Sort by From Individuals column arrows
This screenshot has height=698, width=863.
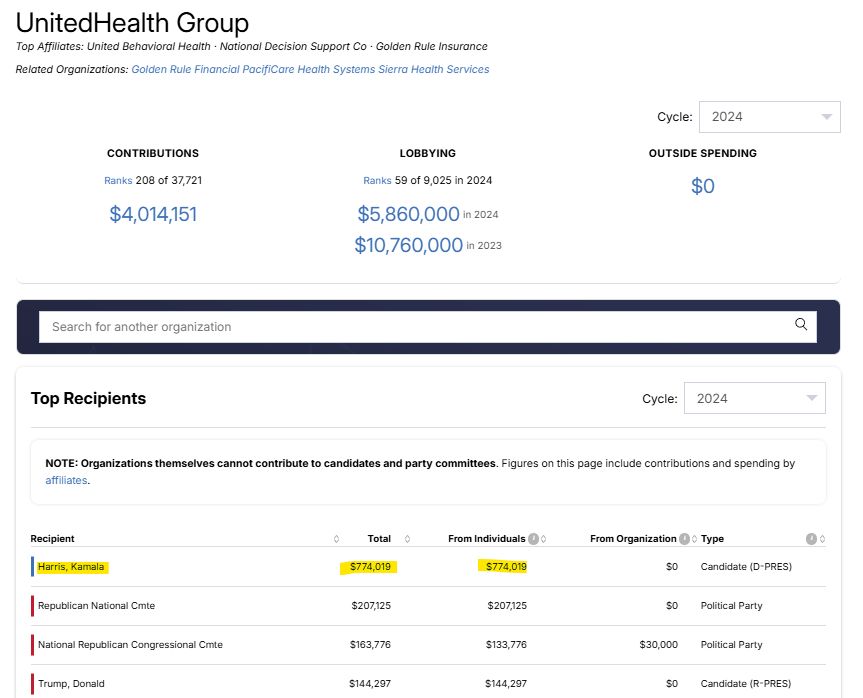point(543,539)
